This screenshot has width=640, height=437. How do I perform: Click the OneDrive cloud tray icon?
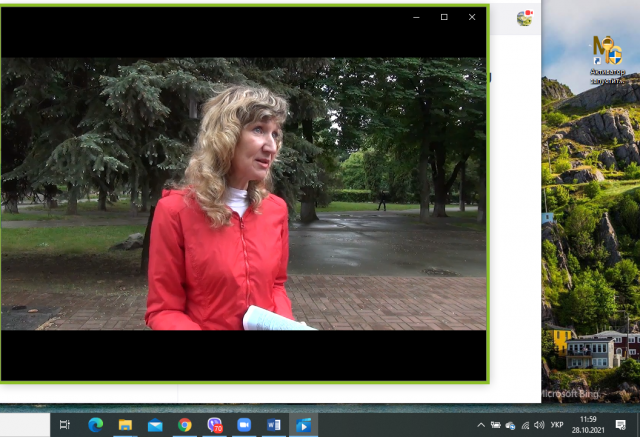click(x=510, y=426)
